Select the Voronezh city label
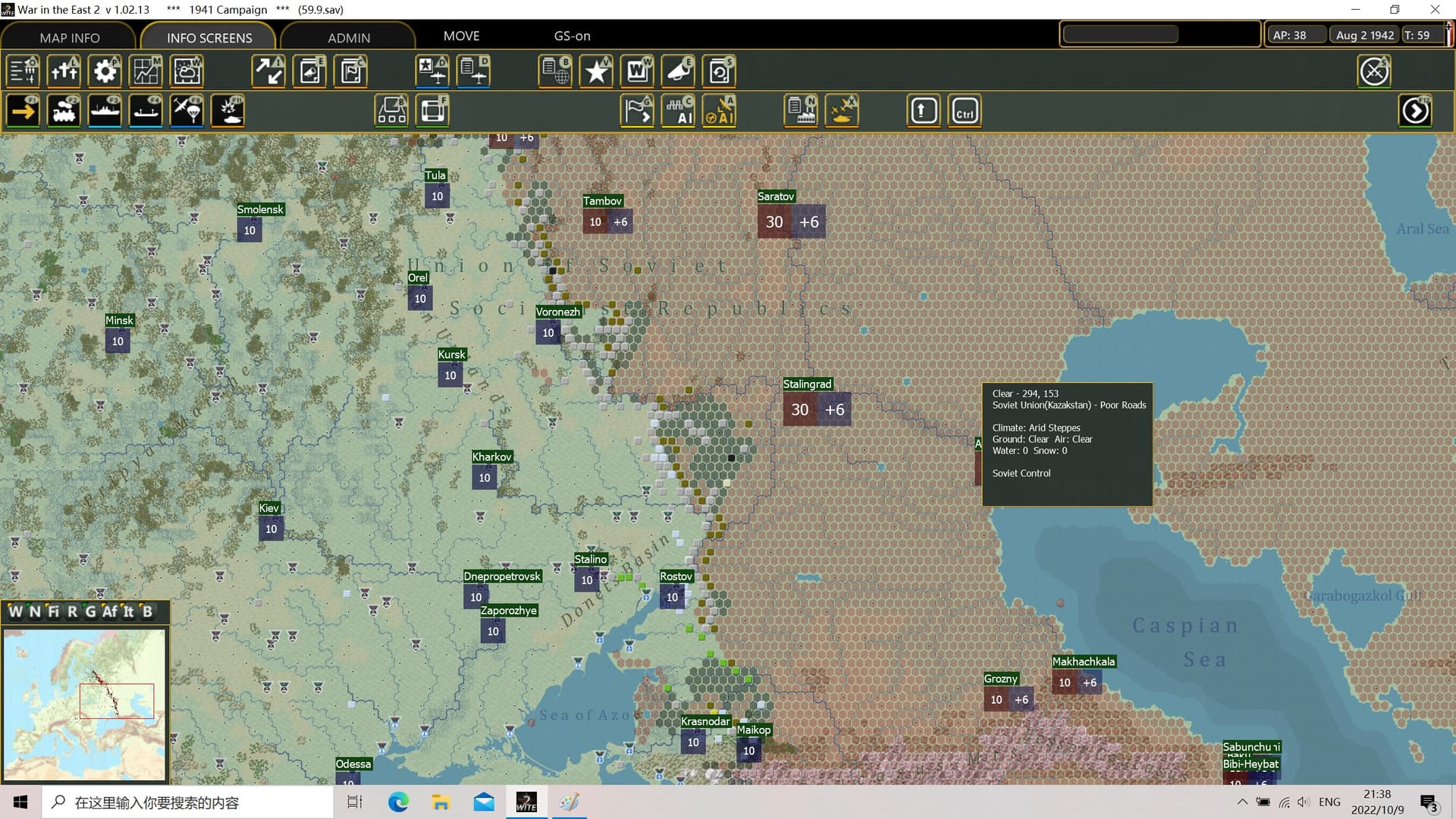1456x819 pixels. pos(557,312)
